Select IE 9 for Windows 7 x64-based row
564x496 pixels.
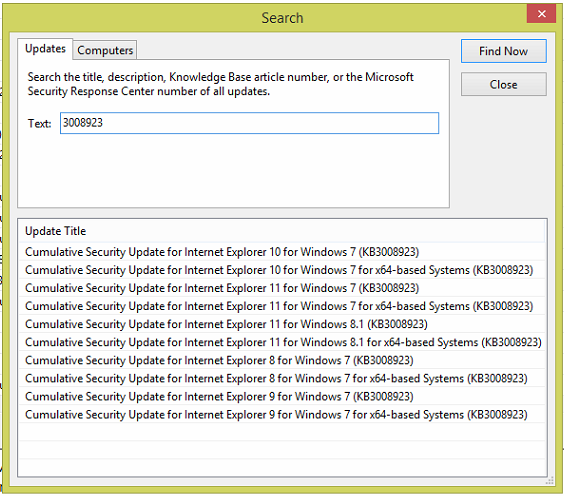pos(282,414)
